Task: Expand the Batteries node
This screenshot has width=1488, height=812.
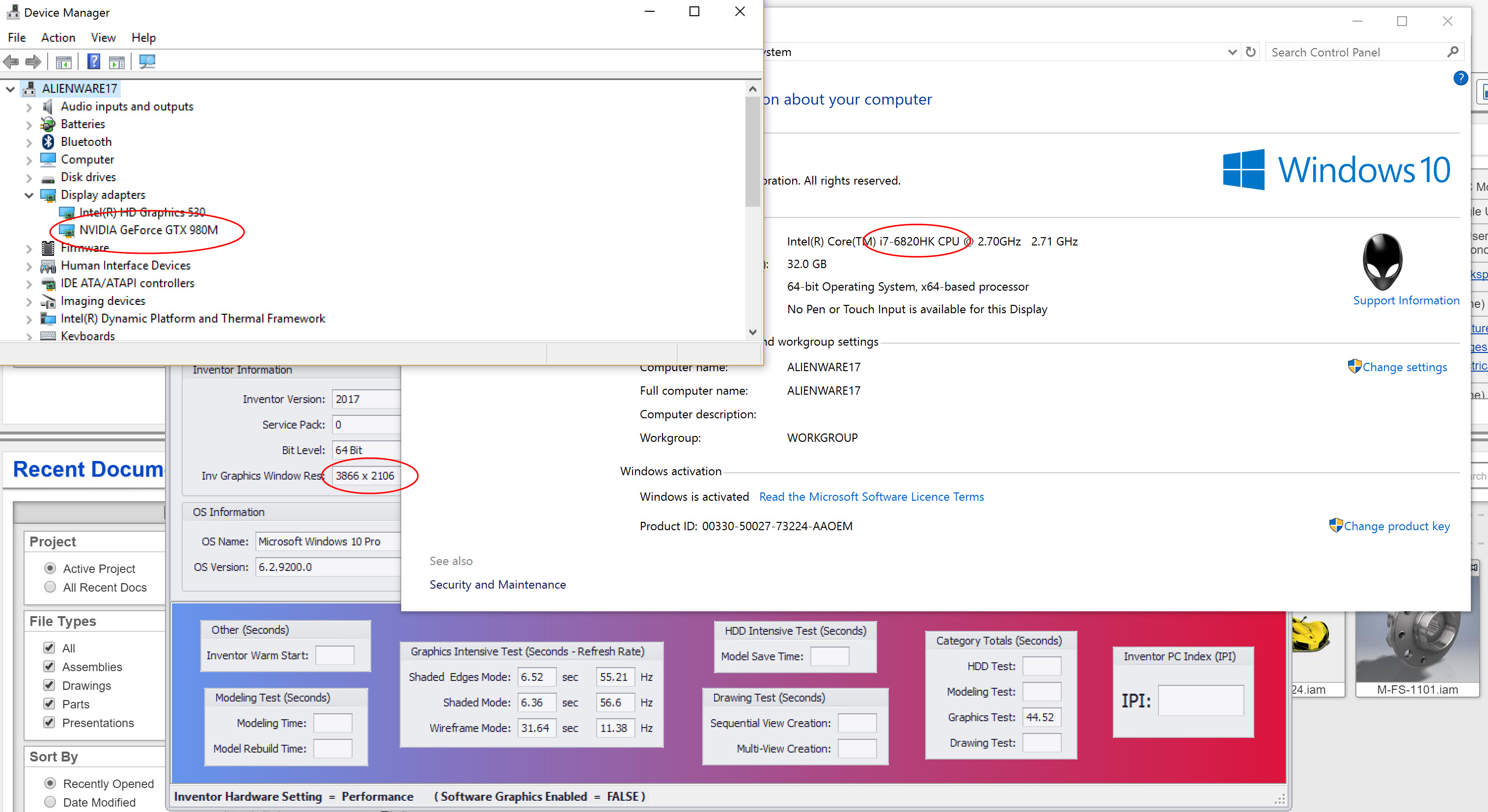Action: click(x=29, y=125)
